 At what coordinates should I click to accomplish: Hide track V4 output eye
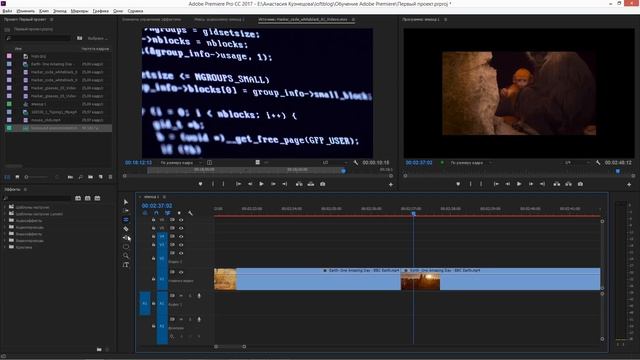pos(181,236)
